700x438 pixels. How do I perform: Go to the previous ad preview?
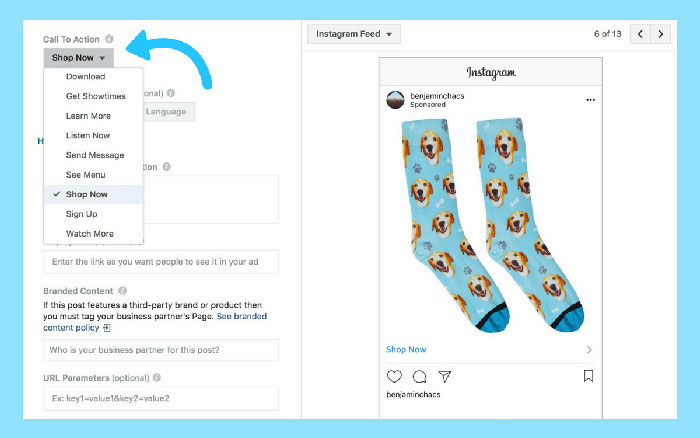pos(637,34)
